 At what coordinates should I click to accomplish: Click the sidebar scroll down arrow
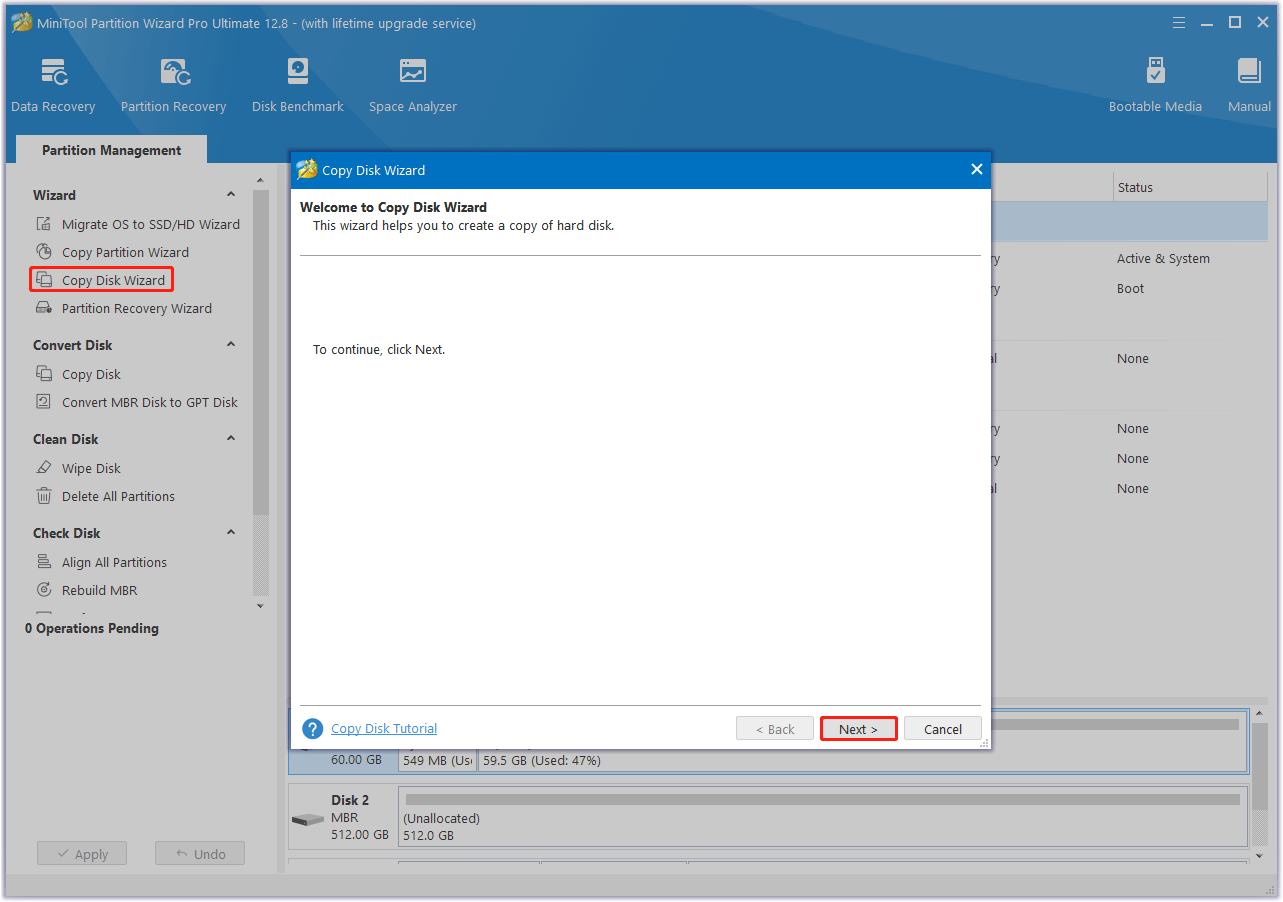tap(261, 605)
